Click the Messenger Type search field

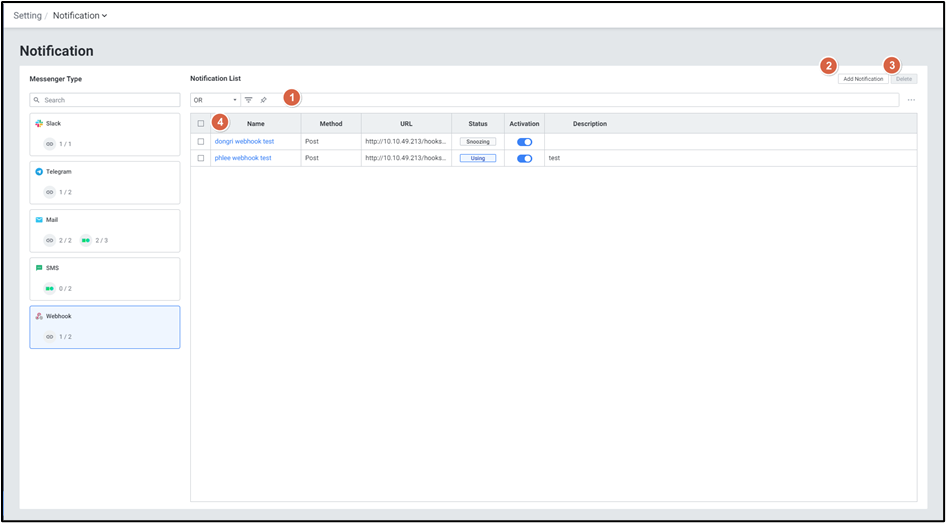coord(104,100)
